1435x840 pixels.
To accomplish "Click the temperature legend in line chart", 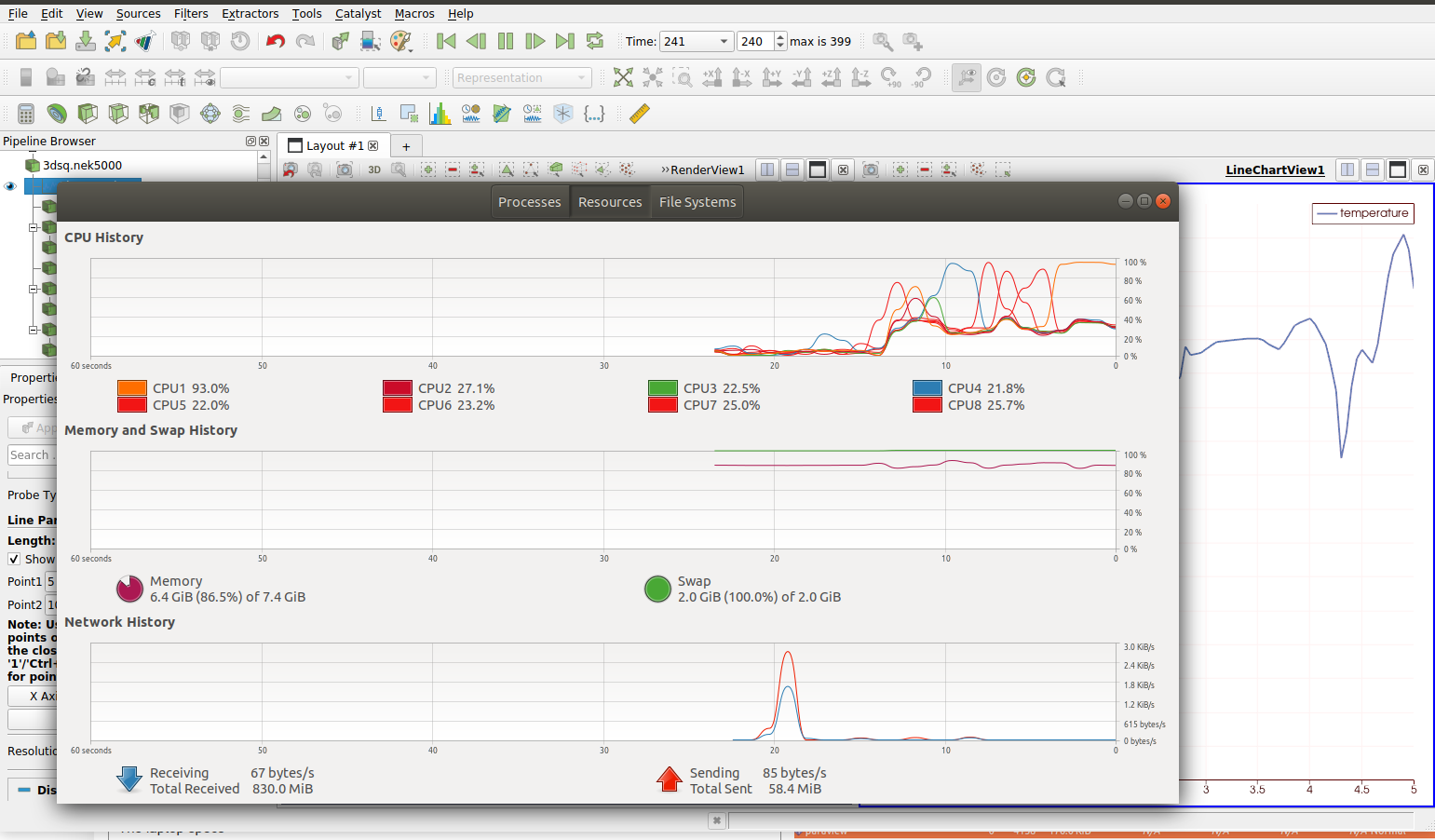I will (1363, 213).
